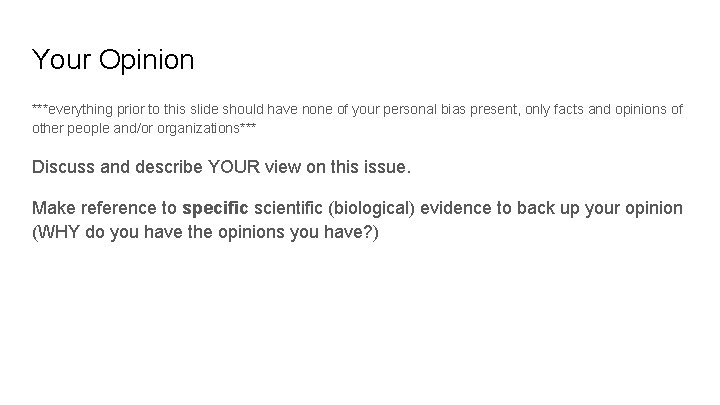Screen dimensions: 720x405
Task: Click the sentence 'Discuss and describe YOUR view'
Action: [221, 167]
